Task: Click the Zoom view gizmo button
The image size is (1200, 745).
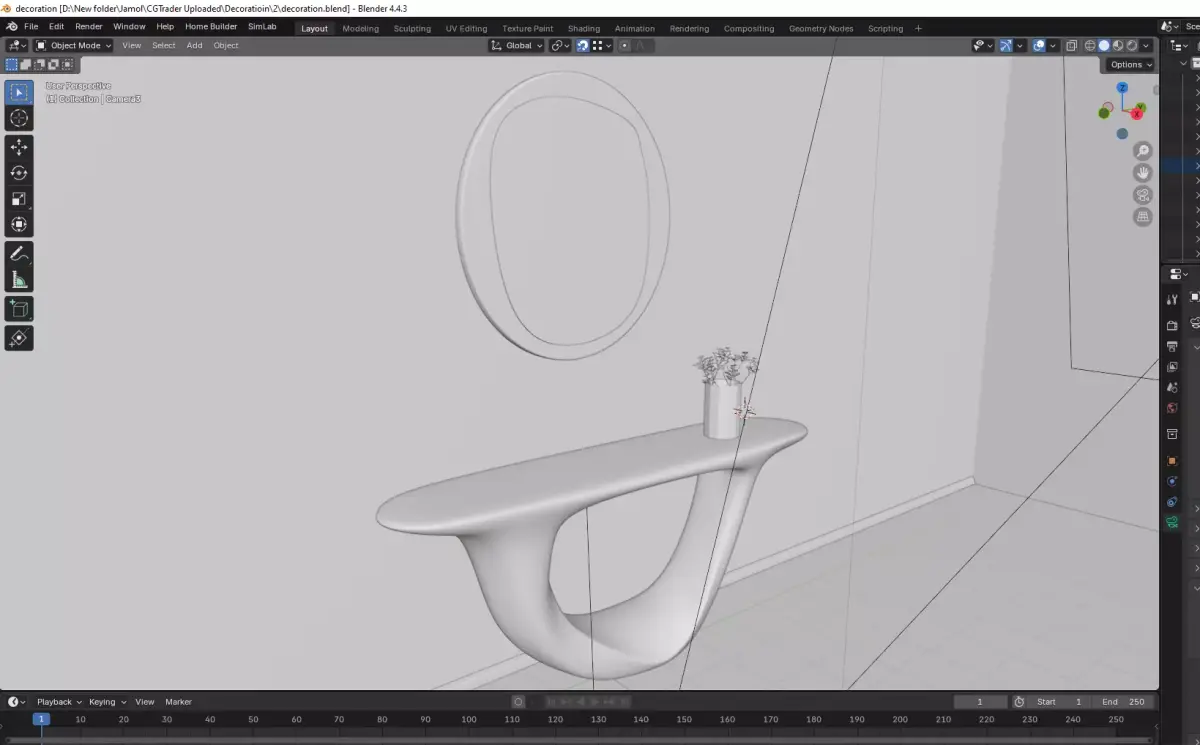Action: (x=1143, y=151)
